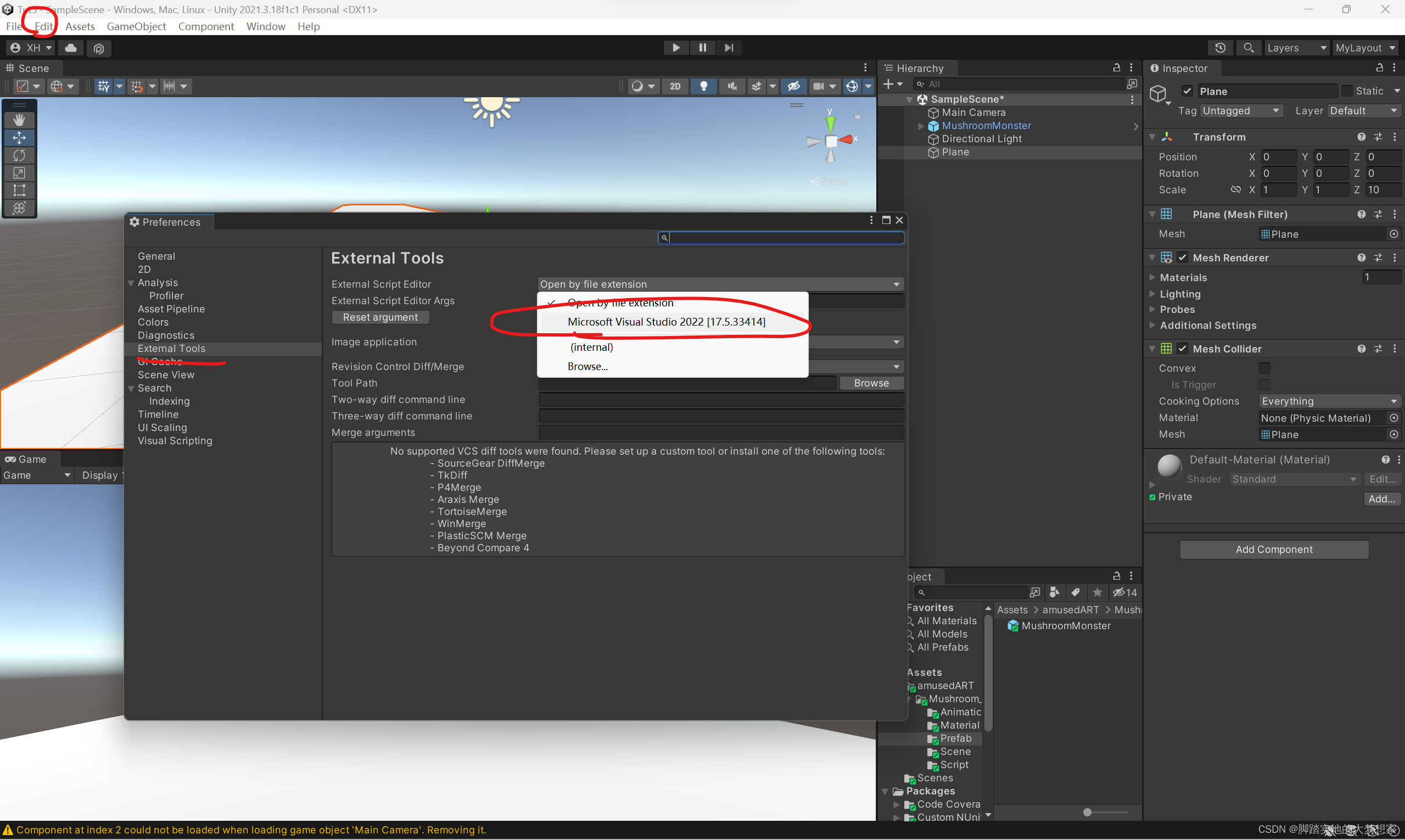Open Cooking Options Everything dropdown
This screenshot has height=840, width=1405.
(1330, 401)
